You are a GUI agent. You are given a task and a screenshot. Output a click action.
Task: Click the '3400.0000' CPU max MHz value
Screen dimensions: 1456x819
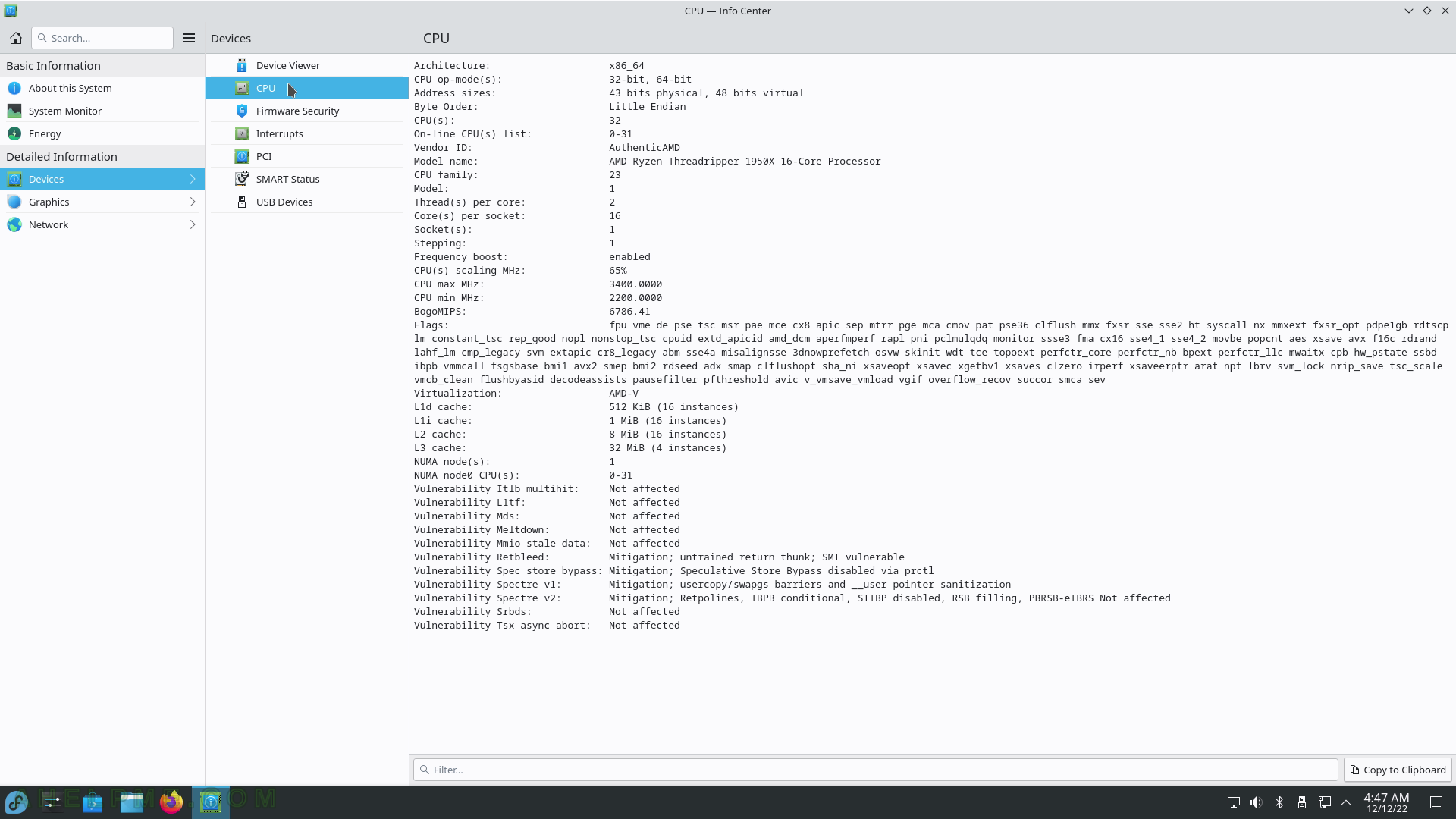pyautogui.click(x=635, y=284)
